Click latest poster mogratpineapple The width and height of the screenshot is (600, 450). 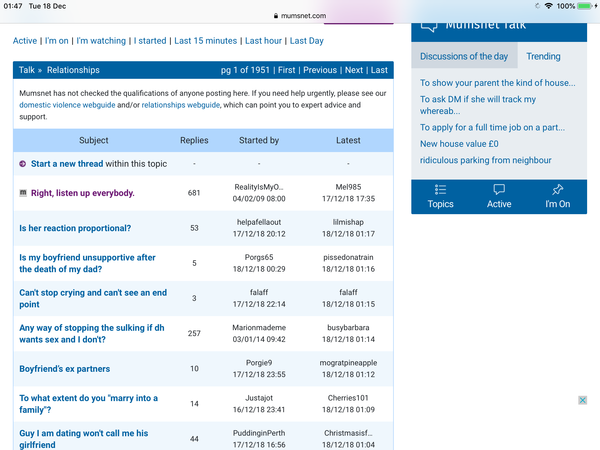(348, 363)
